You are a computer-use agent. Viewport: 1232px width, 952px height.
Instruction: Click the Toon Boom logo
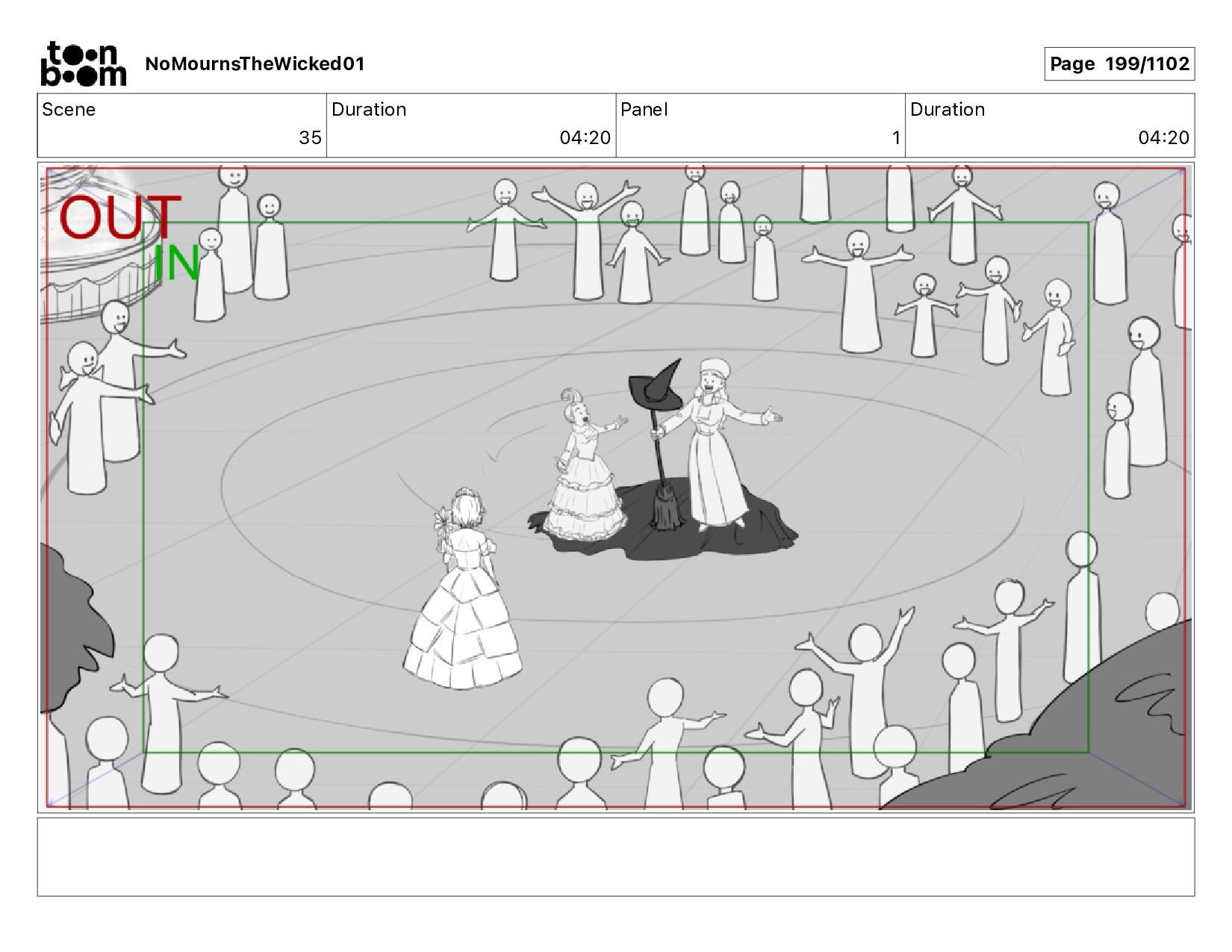83,63
